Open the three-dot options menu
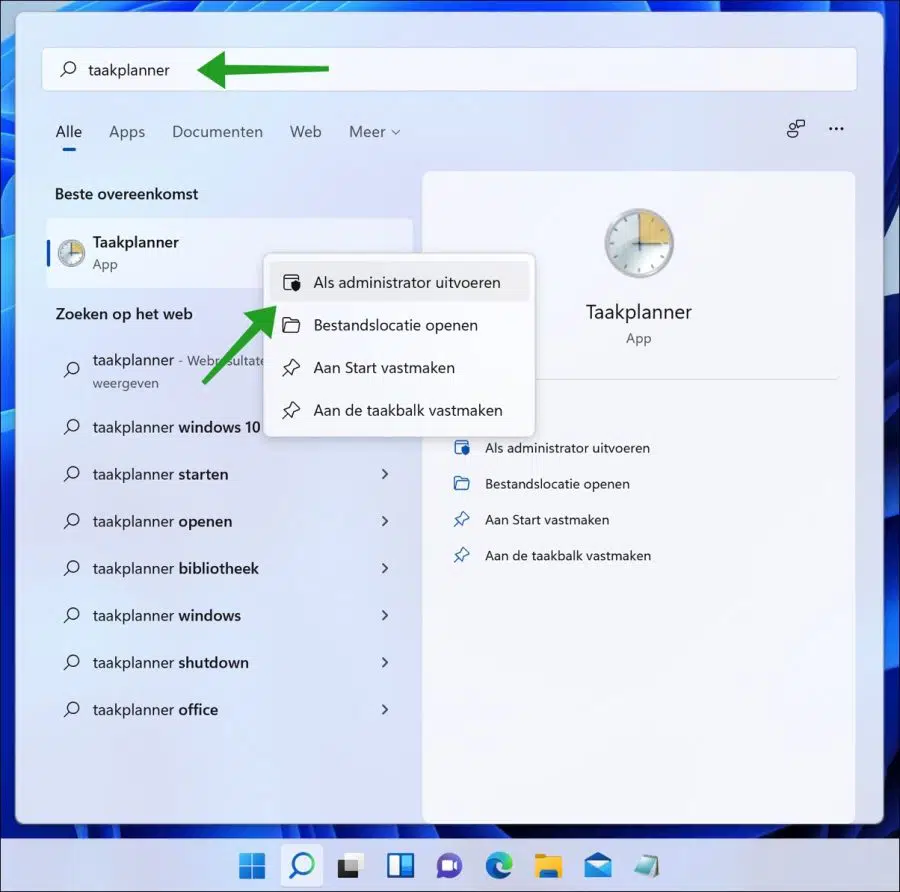The image size is (900, 892). [x=836, y=129]
